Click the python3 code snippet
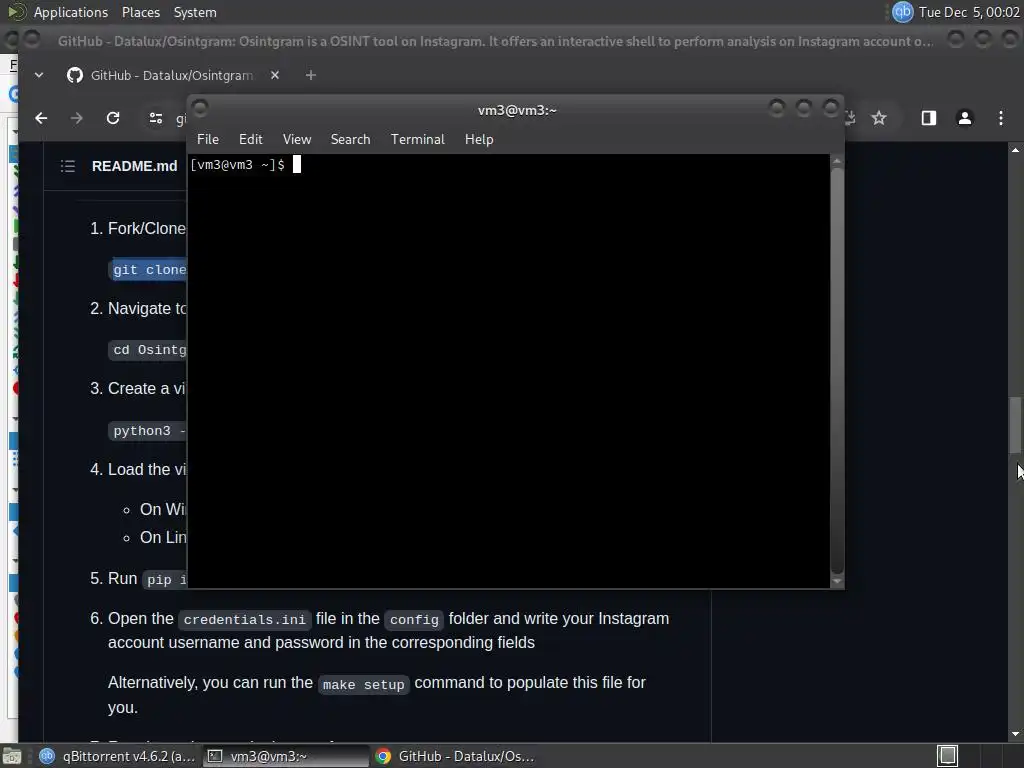 (x=148, y=431)
